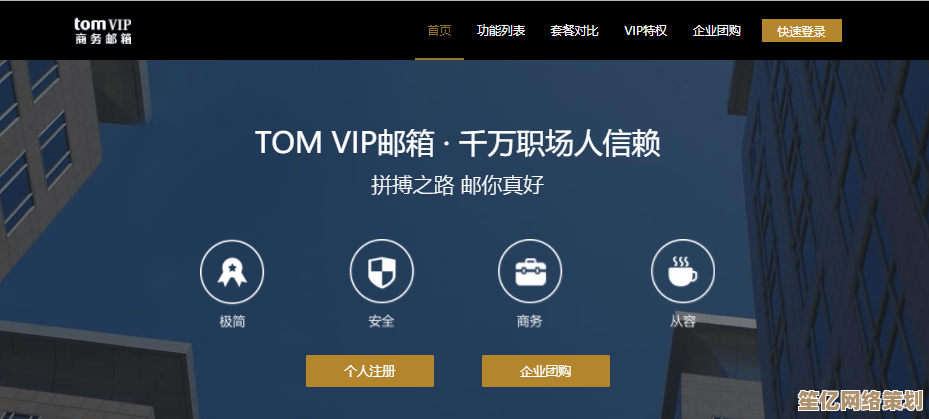Click the shield security icon
The image size is (929, 419).
point(382,272)
